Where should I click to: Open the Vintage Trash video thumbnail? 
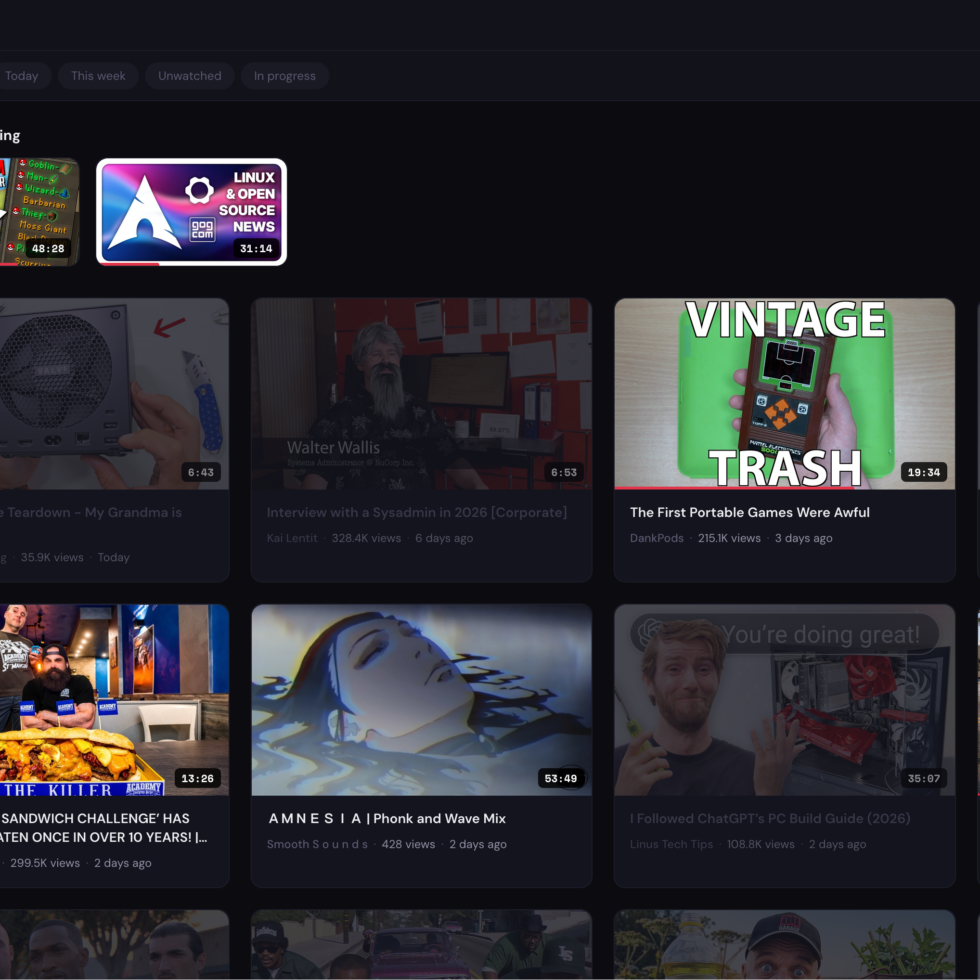(784, 394)
